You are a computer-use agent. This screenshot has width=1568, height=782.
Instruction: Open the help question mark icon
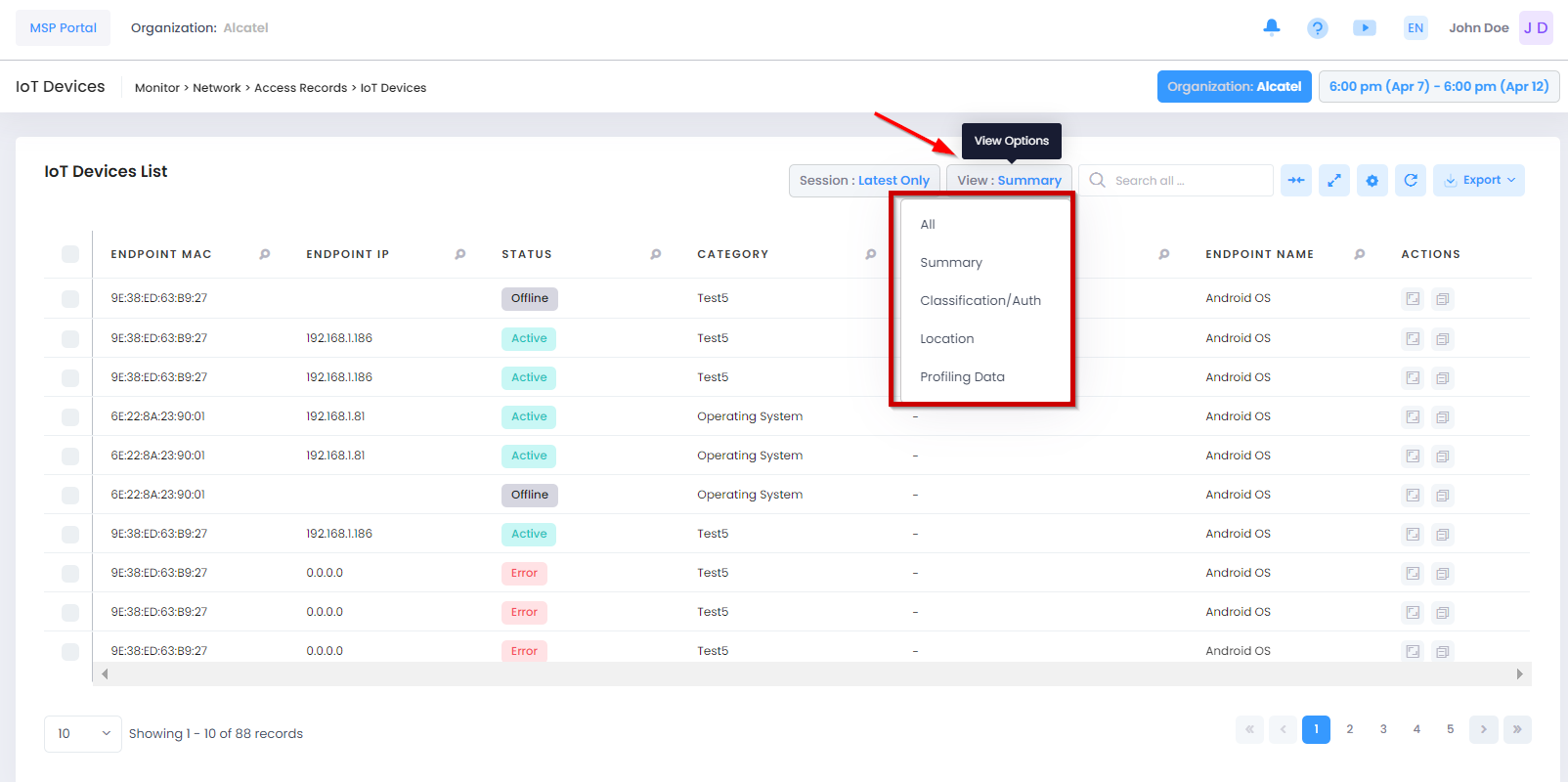point(1318,28)
